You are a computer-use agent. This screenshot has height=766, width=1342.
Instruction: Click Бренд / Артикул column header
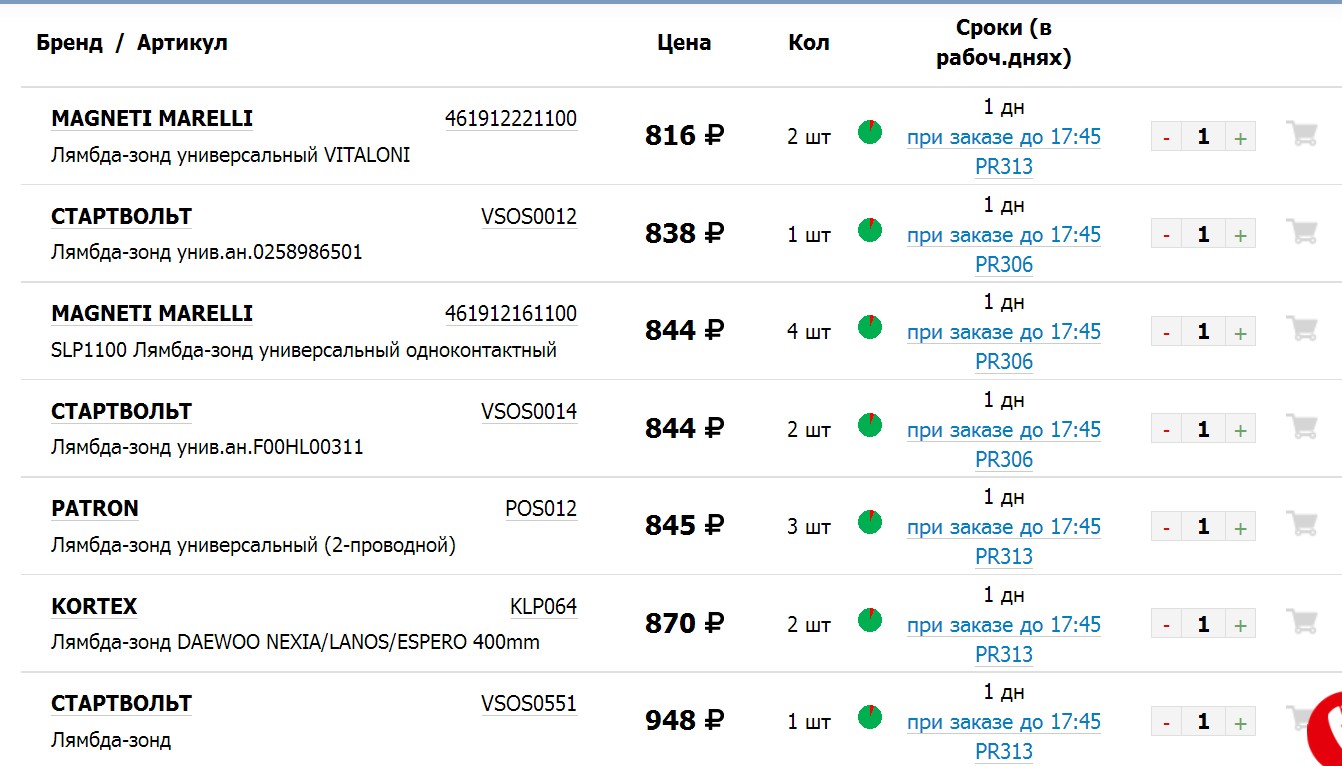pyautogui.click(x=132, y=43)
